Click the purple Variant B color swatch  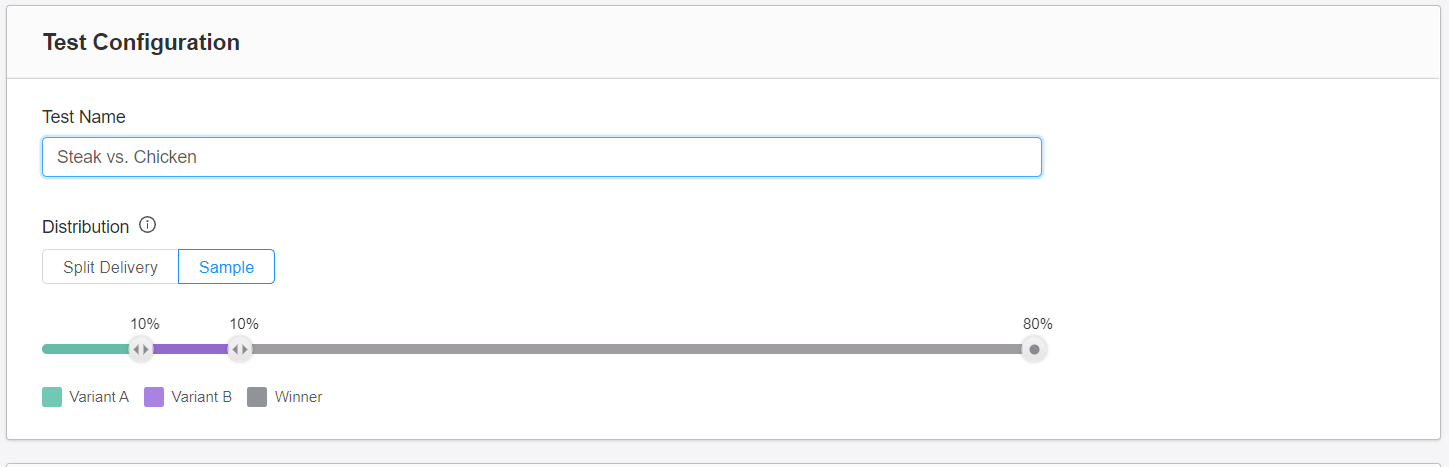(154, 397)
